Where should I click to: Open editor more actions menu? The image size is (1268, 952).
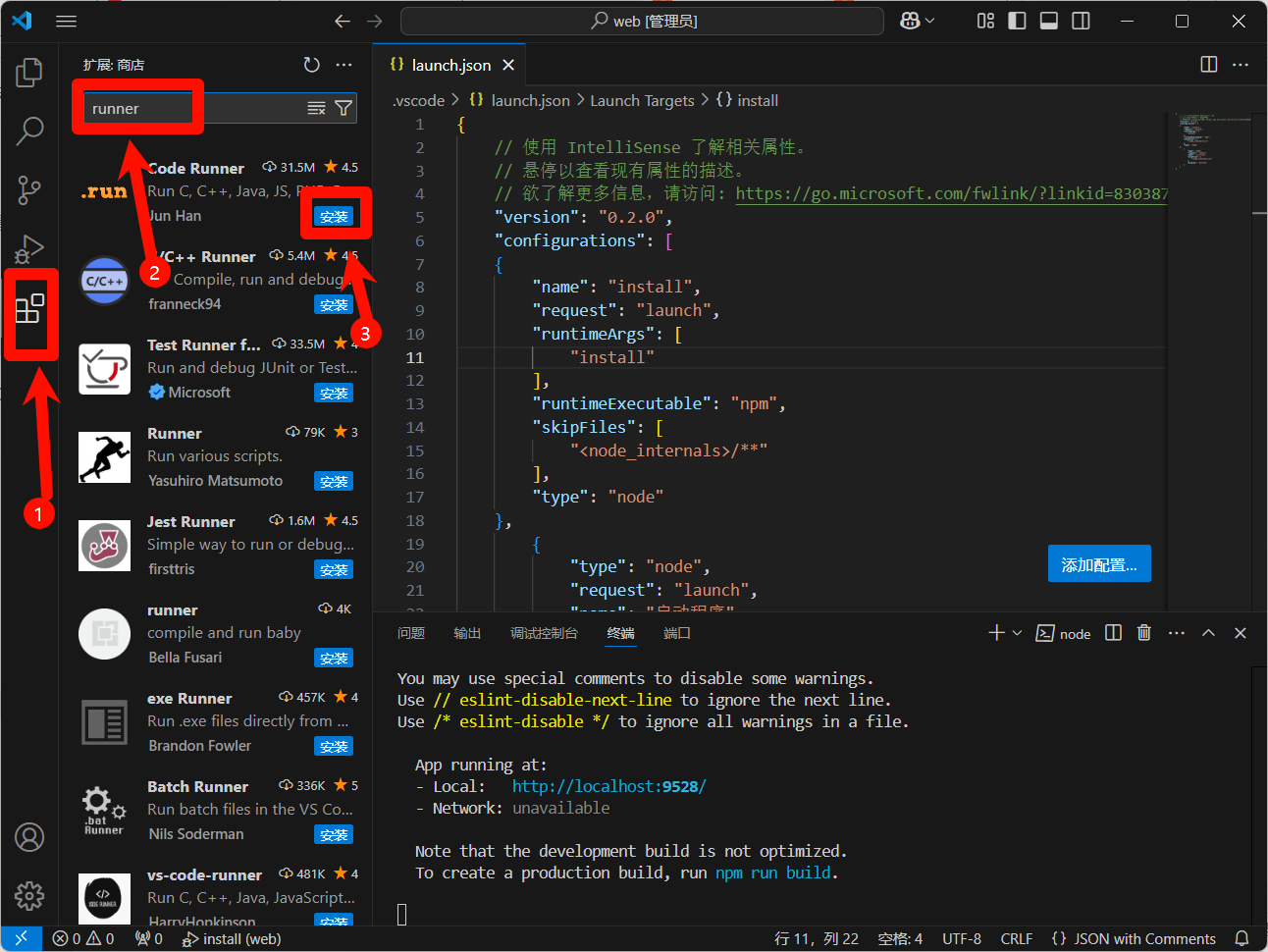[x=1241, y=65]
